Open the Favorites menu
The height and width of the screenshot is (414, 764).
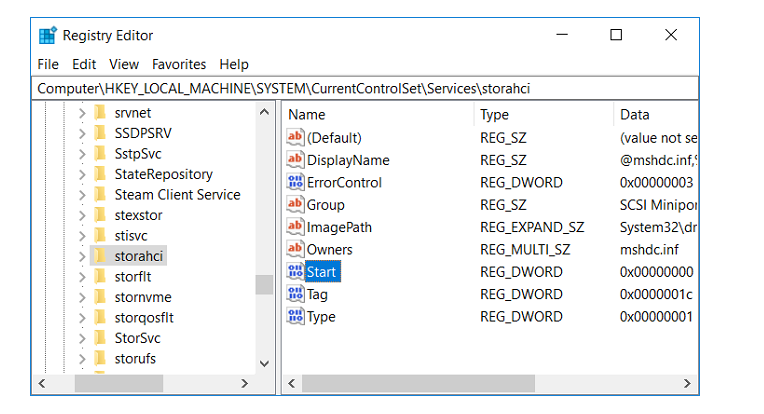pyautogui.click(x=179, y=64)
